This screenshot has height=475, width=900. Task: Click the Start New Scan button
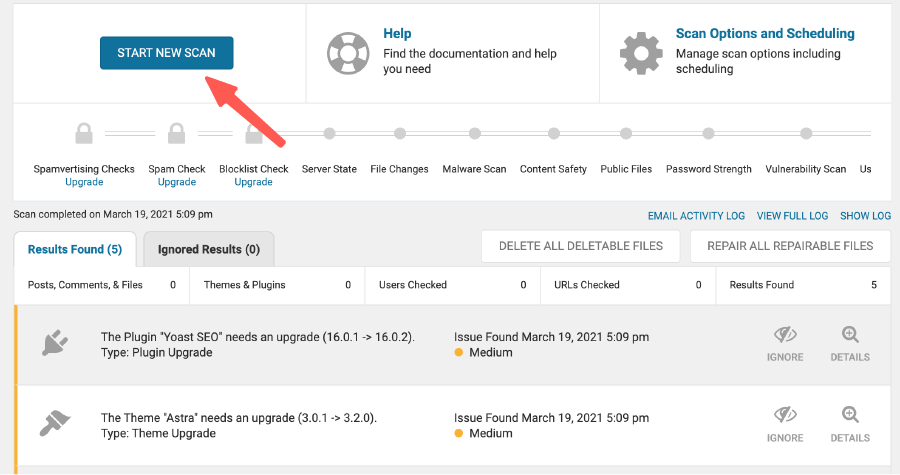[x=166, y=53]
